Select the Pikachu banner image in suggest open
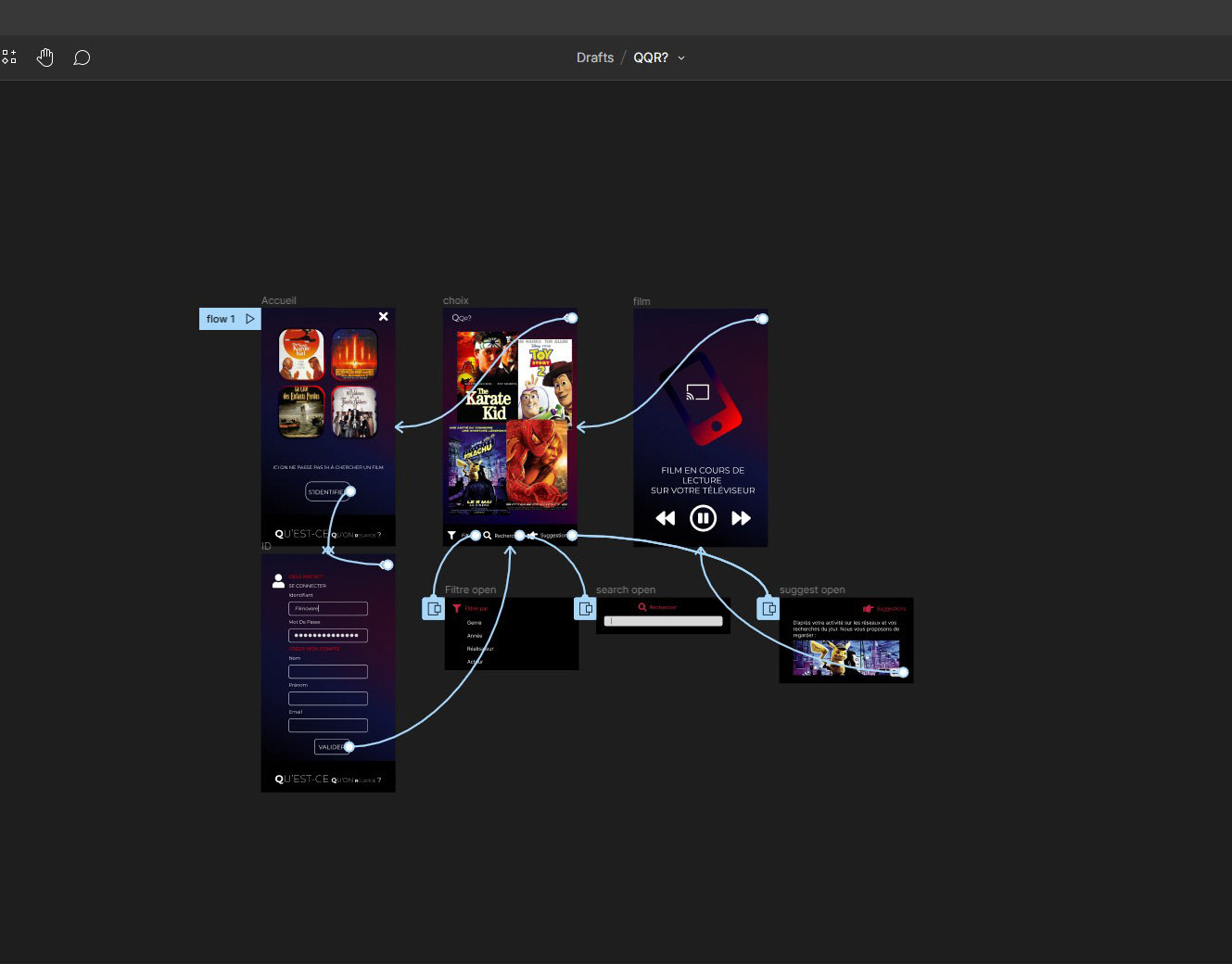1232x964 pixels. click(846, 658)
